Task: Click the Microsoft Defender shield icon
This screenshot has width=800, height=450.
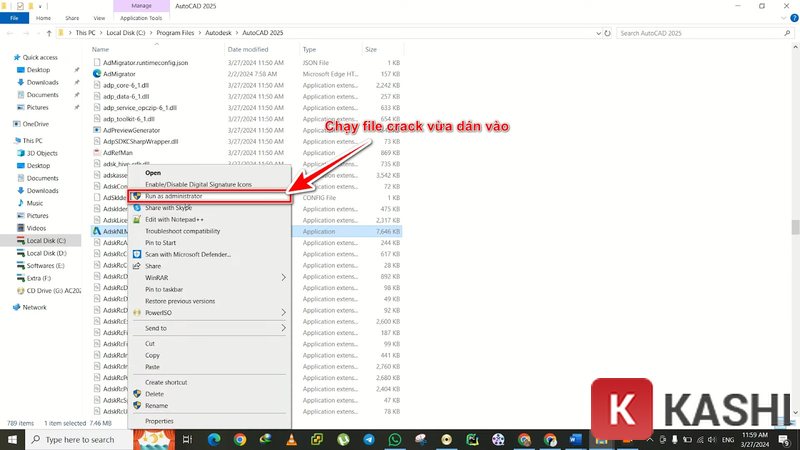Action: [137, 254]
